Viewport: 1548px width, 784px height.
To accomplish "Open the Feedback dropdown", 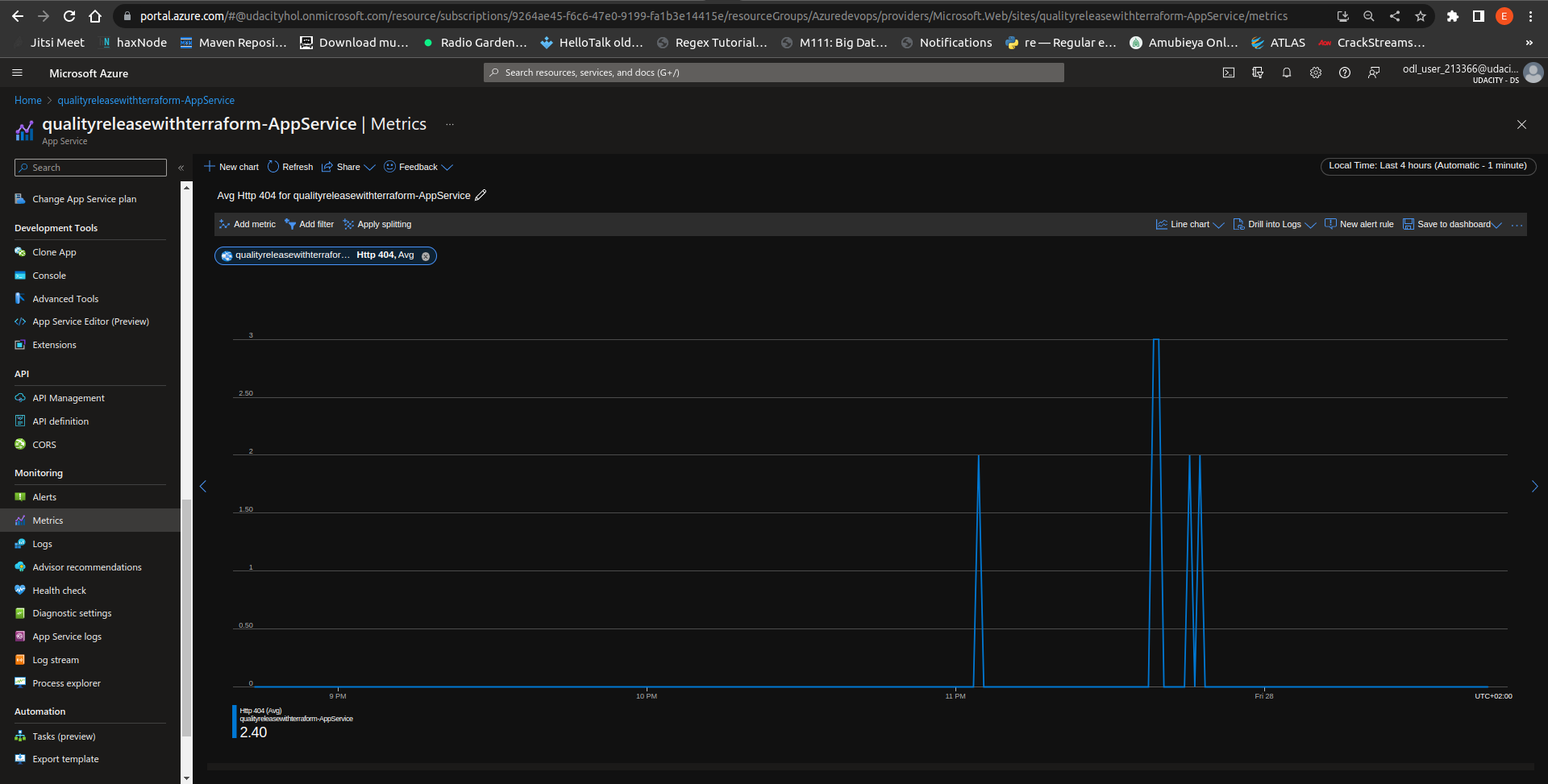I will 418,167.
